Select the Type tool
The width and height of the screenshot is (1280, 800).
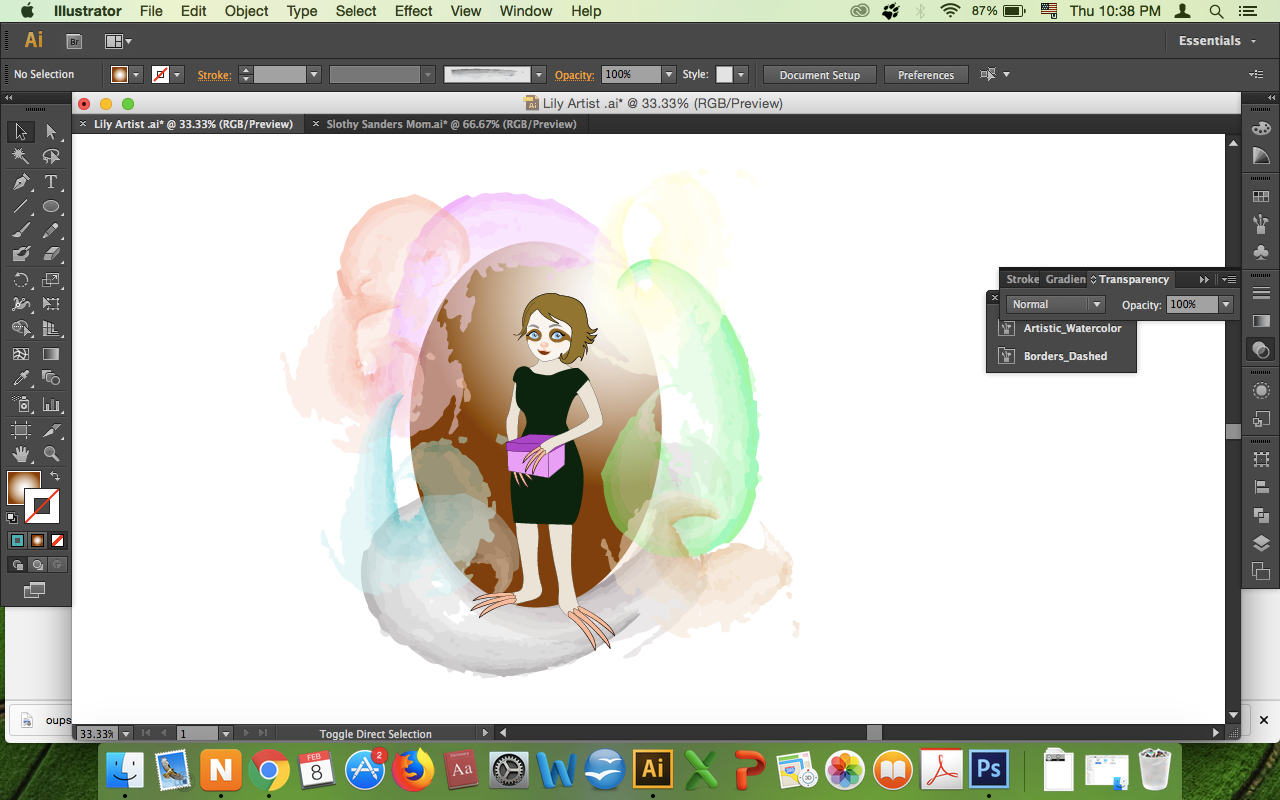pyautogui.click(x=51, y=182)
